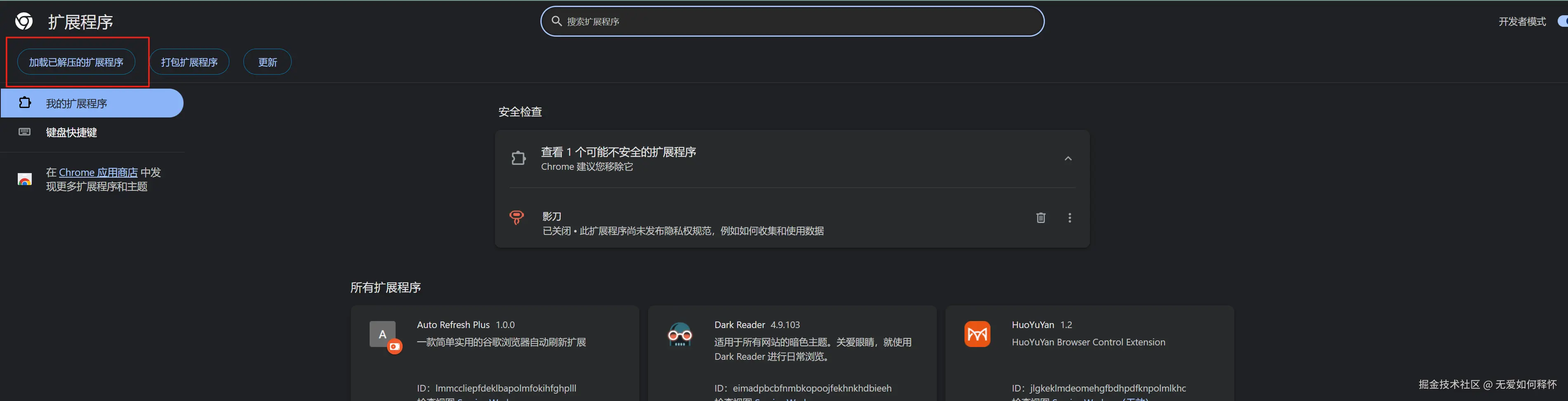This screenshot has width=1568, height=401.
Task: Click 加载已解压的扩展程序 button
Action: pyautogui.click(x=76, y=62)
